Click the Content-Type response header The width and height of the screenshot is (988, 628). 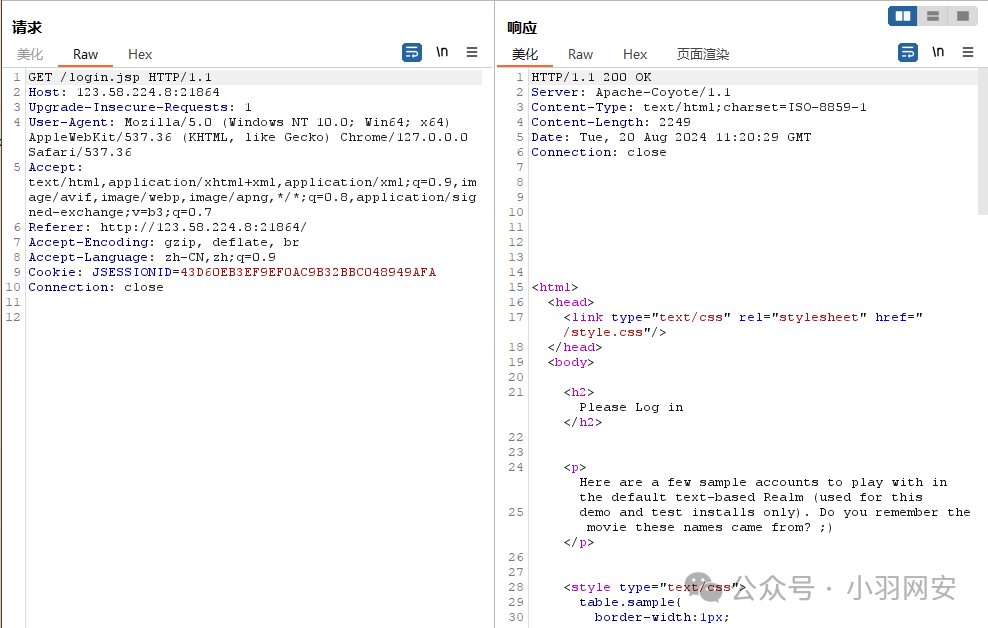[699, 108]
